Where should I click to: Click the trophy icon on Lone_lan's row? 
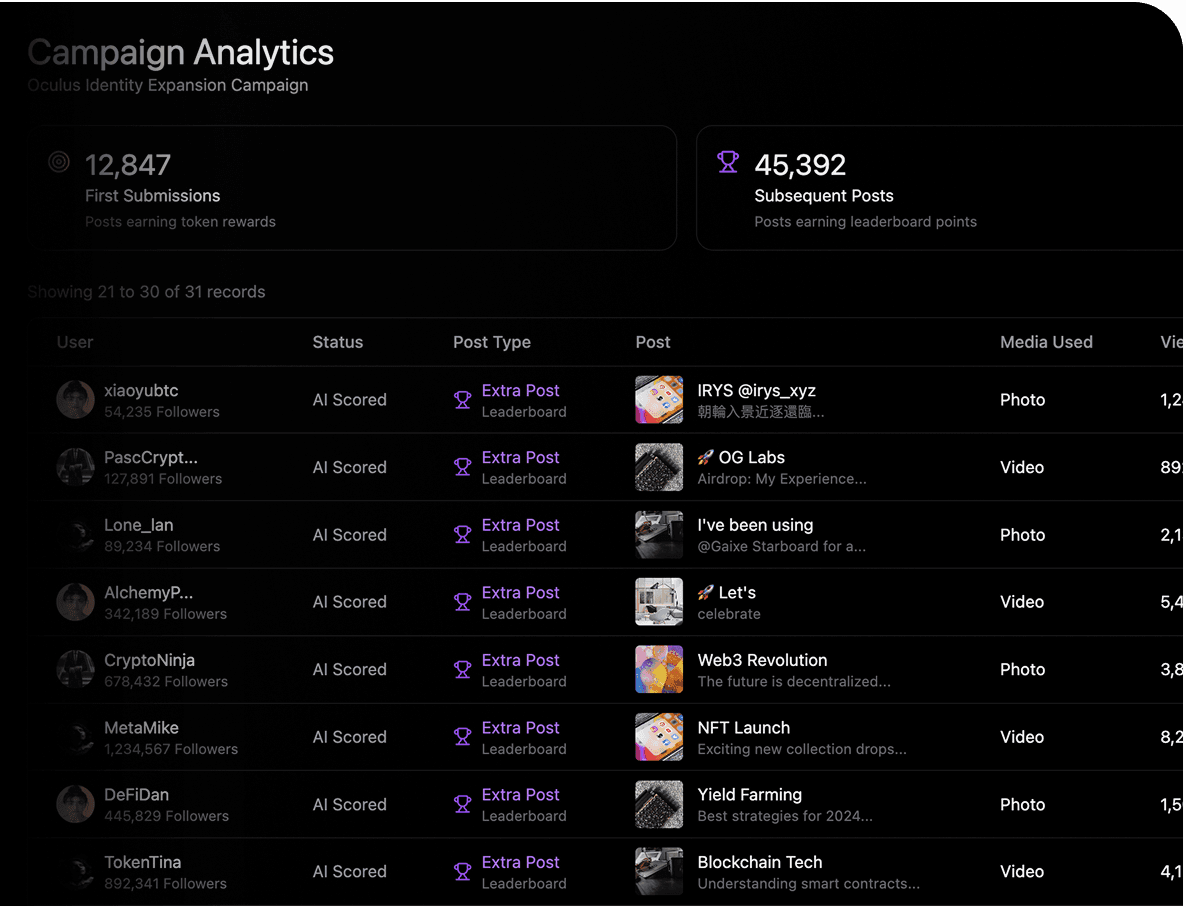point(462,534)
